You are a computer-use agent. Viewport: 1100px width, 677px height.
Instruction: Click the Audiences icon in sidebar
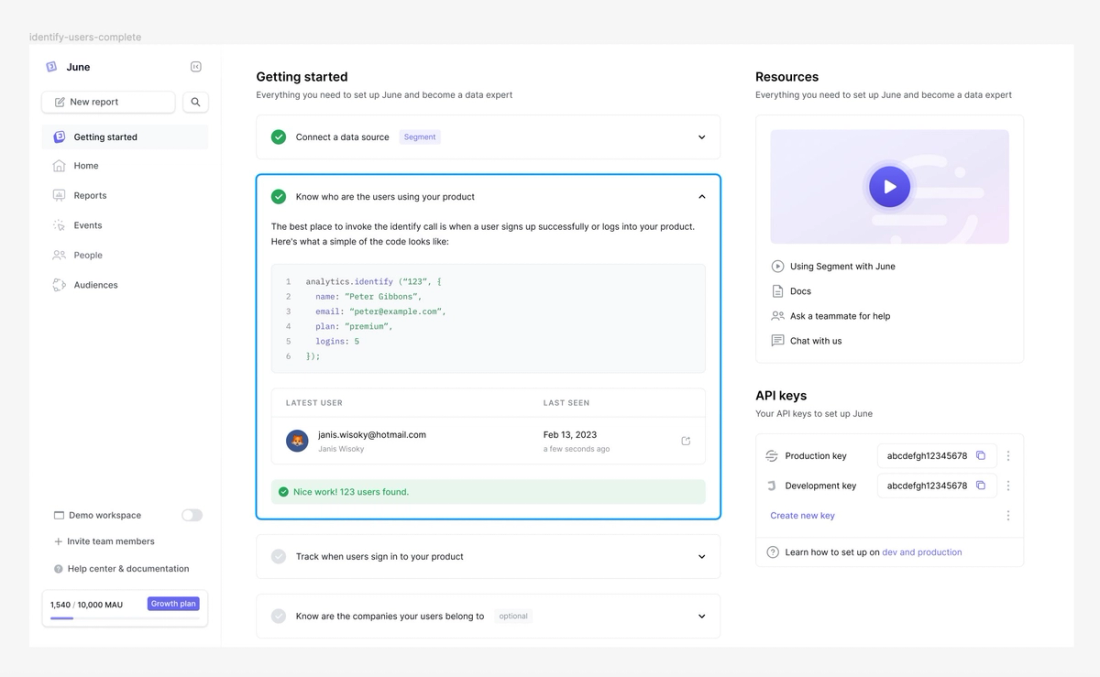tap(59, 285)
